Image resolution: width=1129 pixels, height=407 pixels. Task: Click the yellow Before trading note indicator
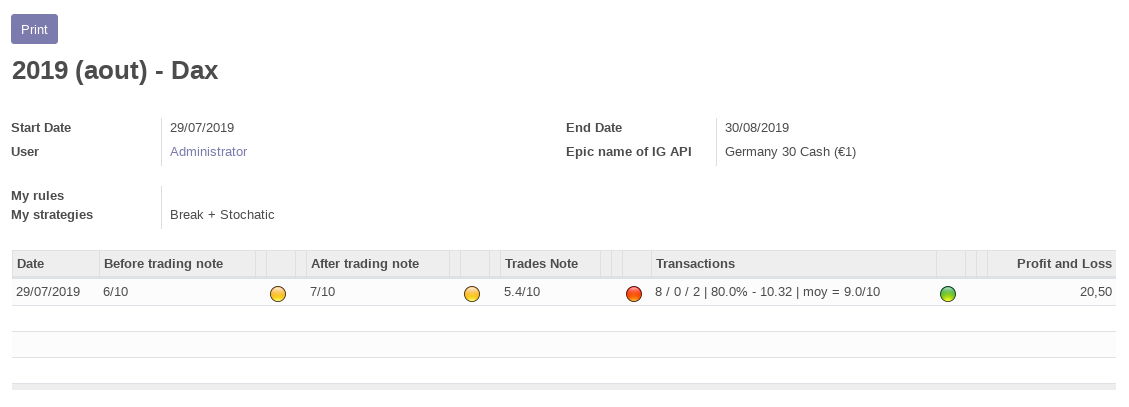[278, 293]
